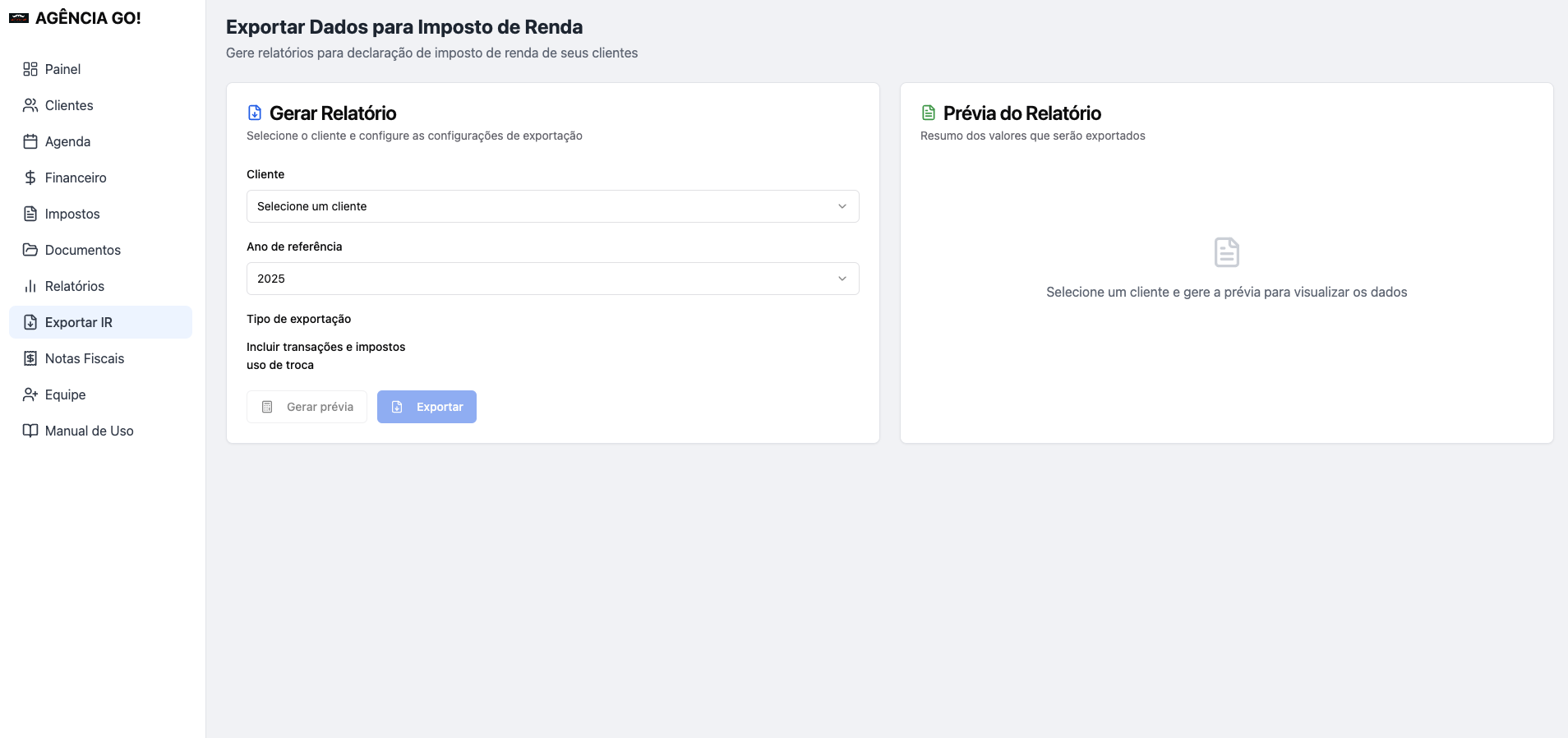Click the Manual de Uso book icon
The width and height of the screenshot is (1568, 738).
coord(30,431)
